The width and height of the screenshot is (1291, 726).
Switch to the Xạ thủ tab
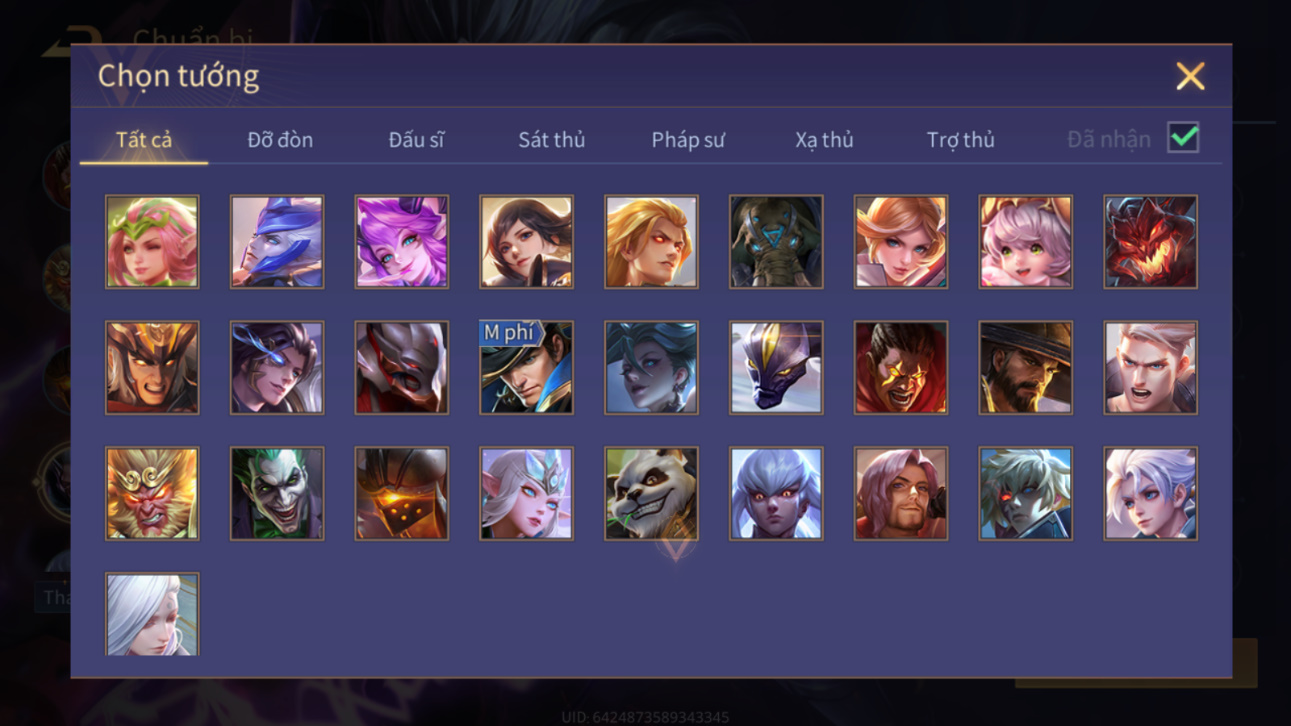[x=824, y=140]
